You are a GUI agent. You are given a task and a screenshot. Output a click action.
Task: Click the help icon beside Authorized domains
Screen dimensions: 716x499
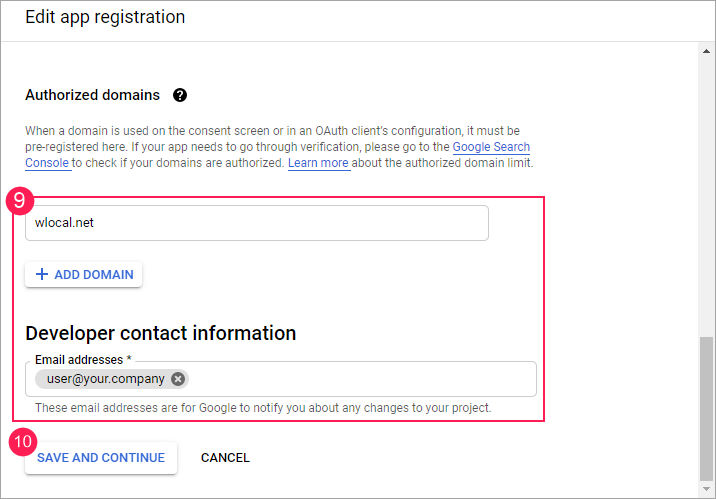[x=180, y=95]
